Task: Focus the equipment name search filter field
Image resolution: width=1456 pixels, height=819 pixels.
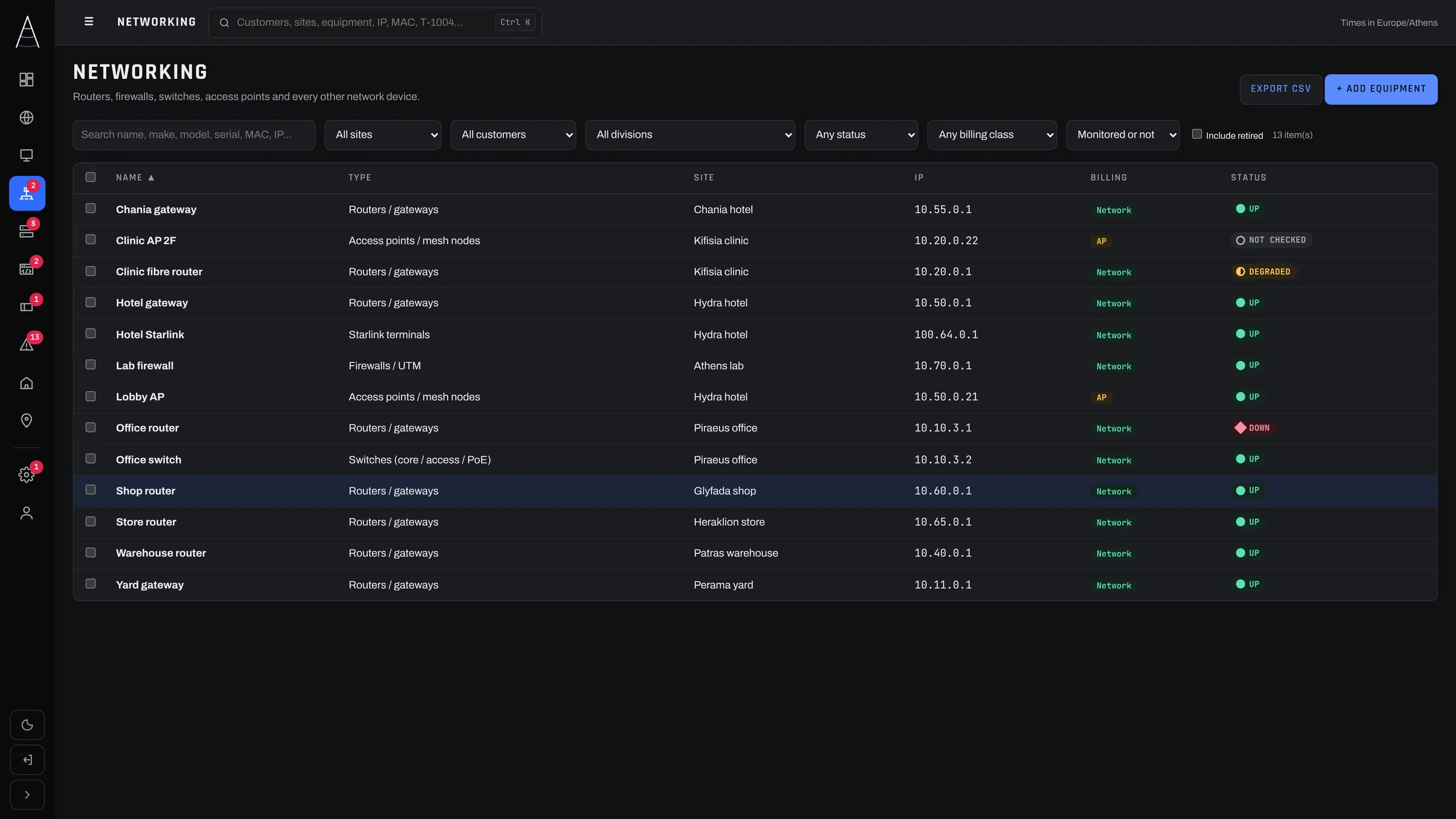Action: pos(194,135)
